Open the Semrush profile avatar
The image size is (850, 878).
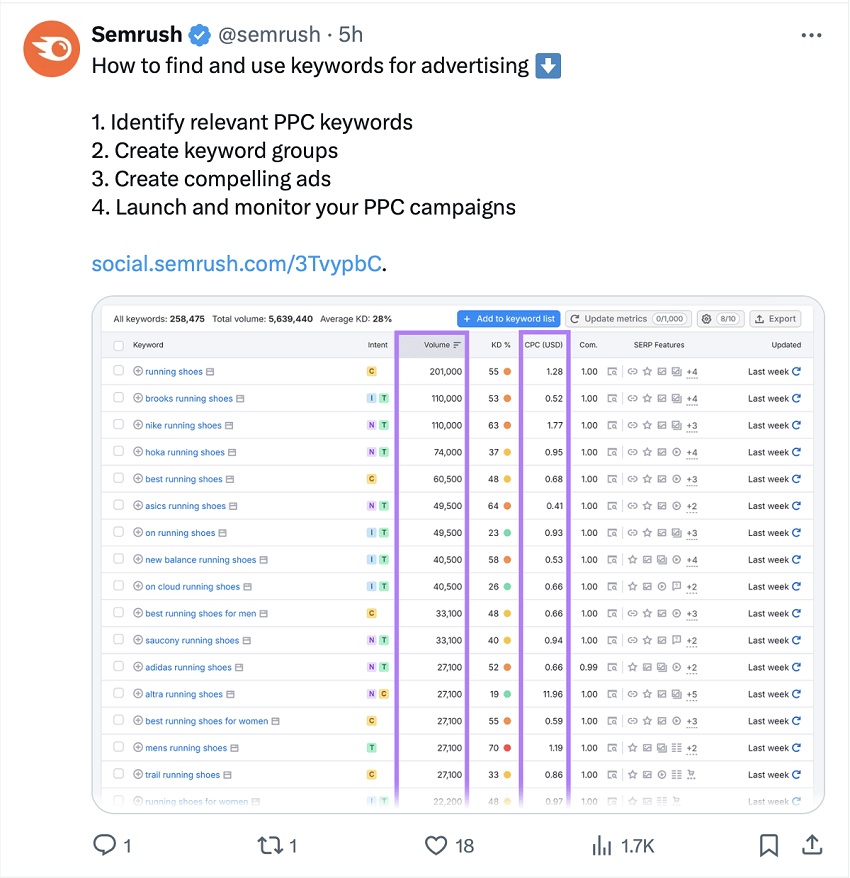coord(52,49)
